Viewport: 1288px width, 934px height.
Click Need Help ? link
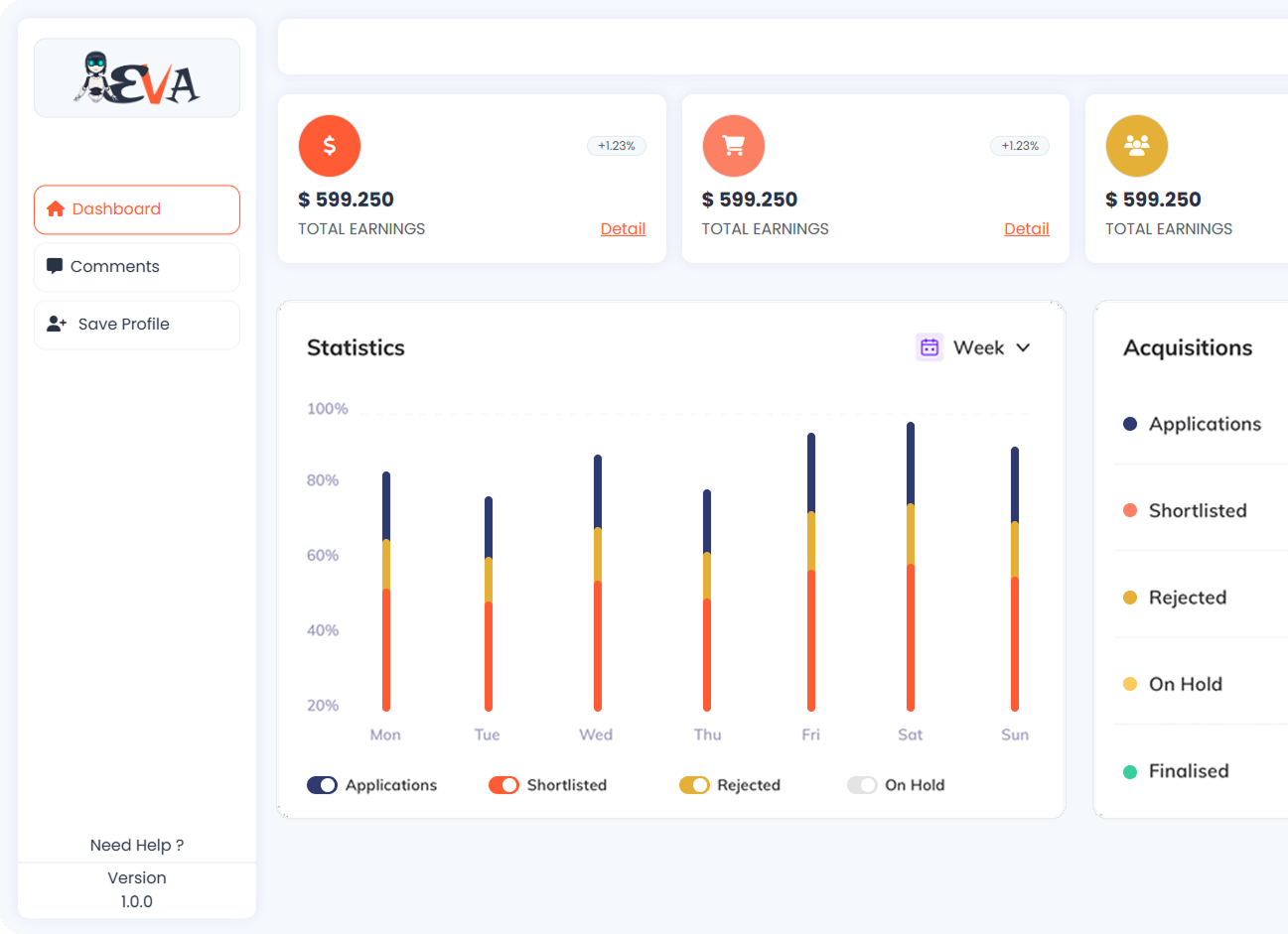pyautogui.click(x=137, y=846)
